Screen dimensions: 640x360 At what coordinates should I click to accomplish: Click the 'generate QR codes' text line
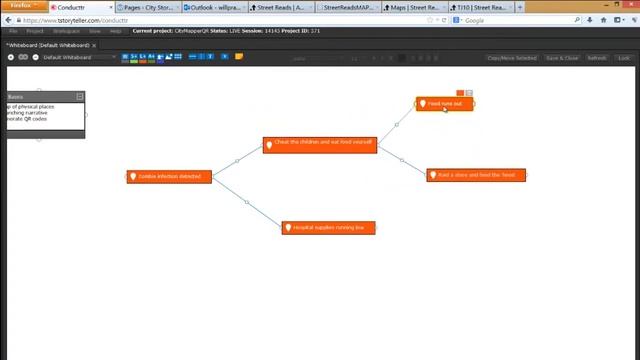coord(27,119)
